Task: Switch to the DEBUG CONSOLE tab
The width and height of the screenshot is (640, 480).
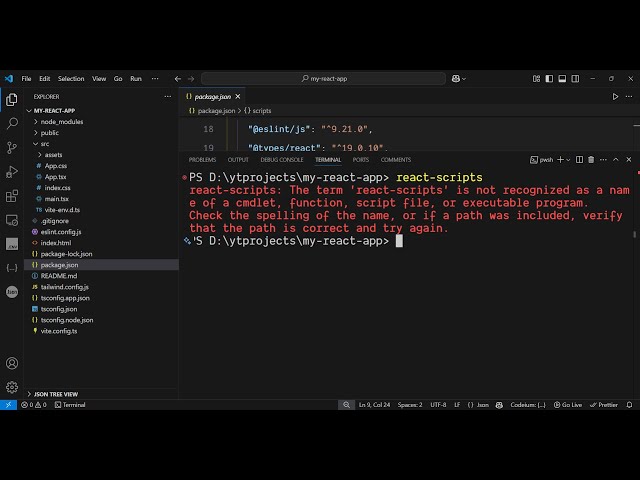Action: click(x=282, y=160)
